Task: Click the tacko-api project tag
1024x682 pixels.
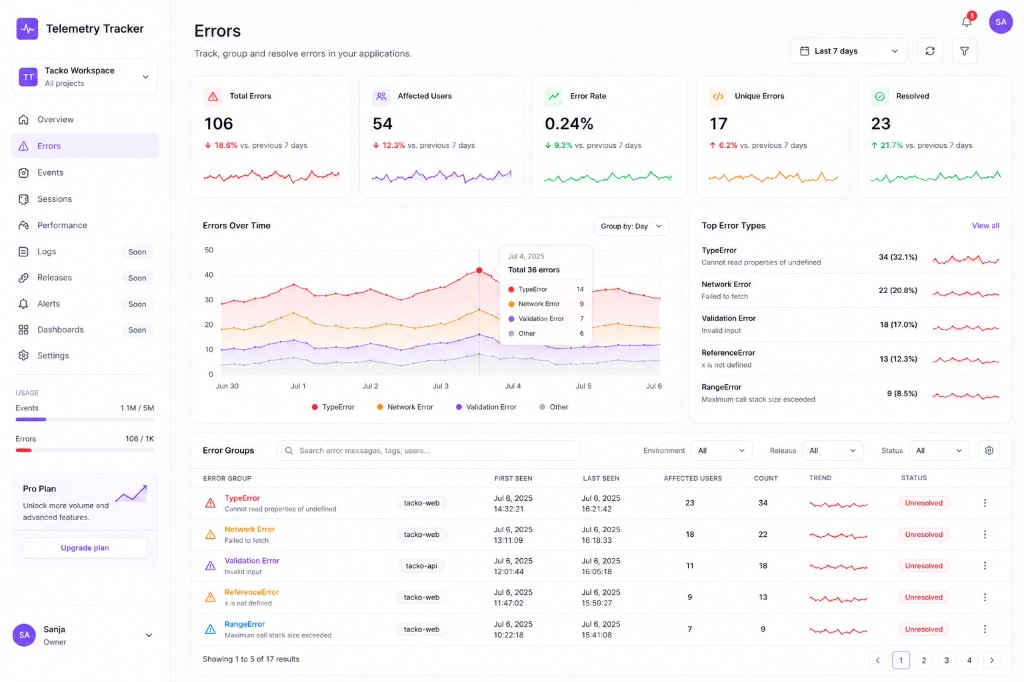Action: click(x=421, y=566)
